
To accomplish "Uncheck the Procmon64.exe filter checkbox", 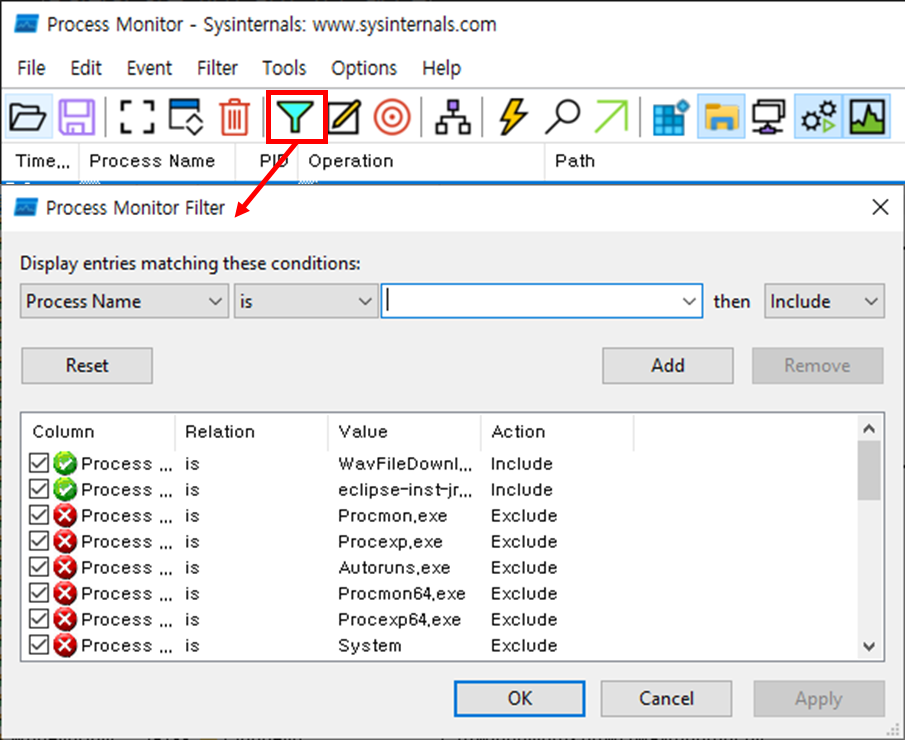I will (x=39, y=593).
